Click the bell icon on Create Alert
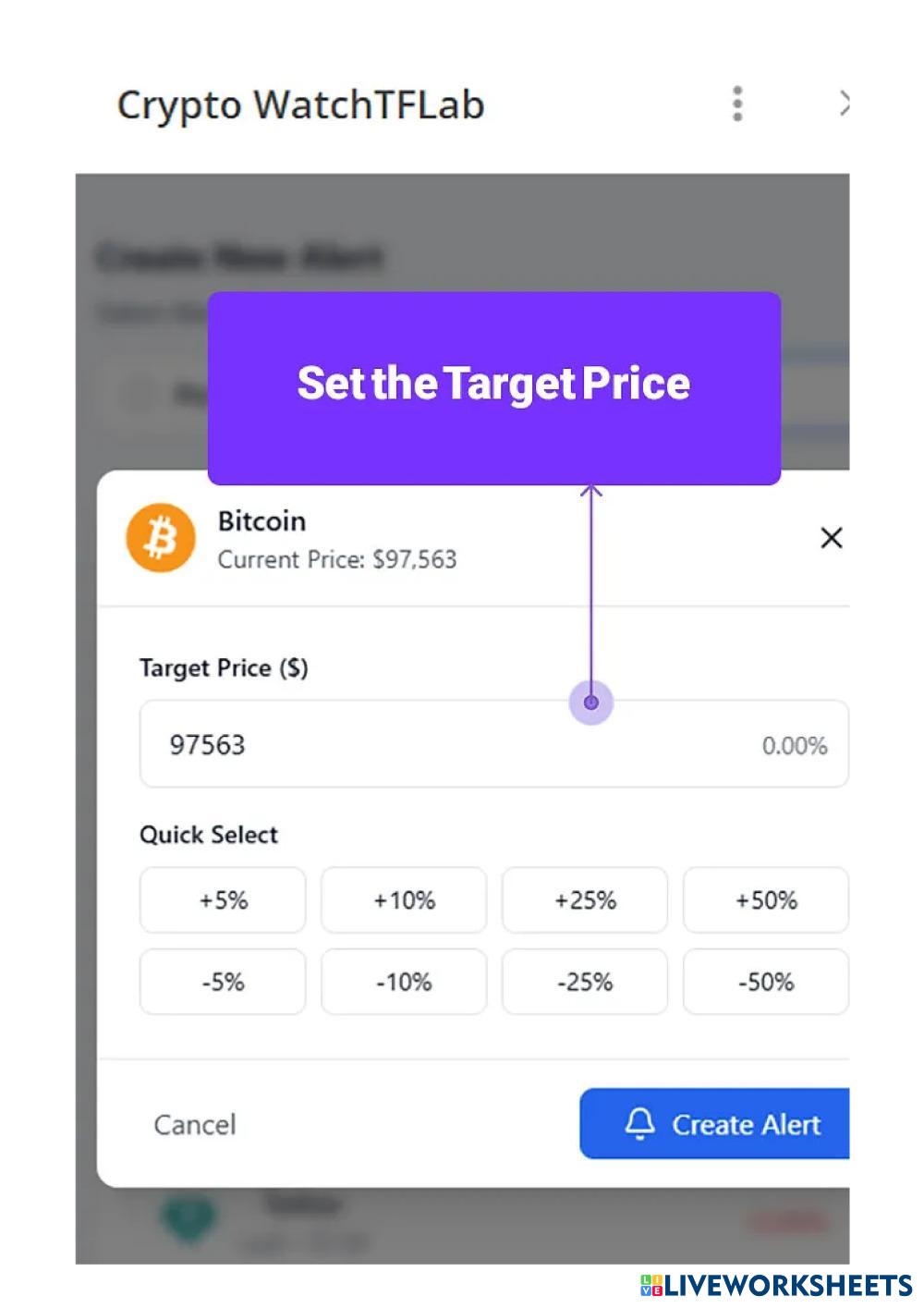Viewport: 924px width, 1308px height. 639,1123
